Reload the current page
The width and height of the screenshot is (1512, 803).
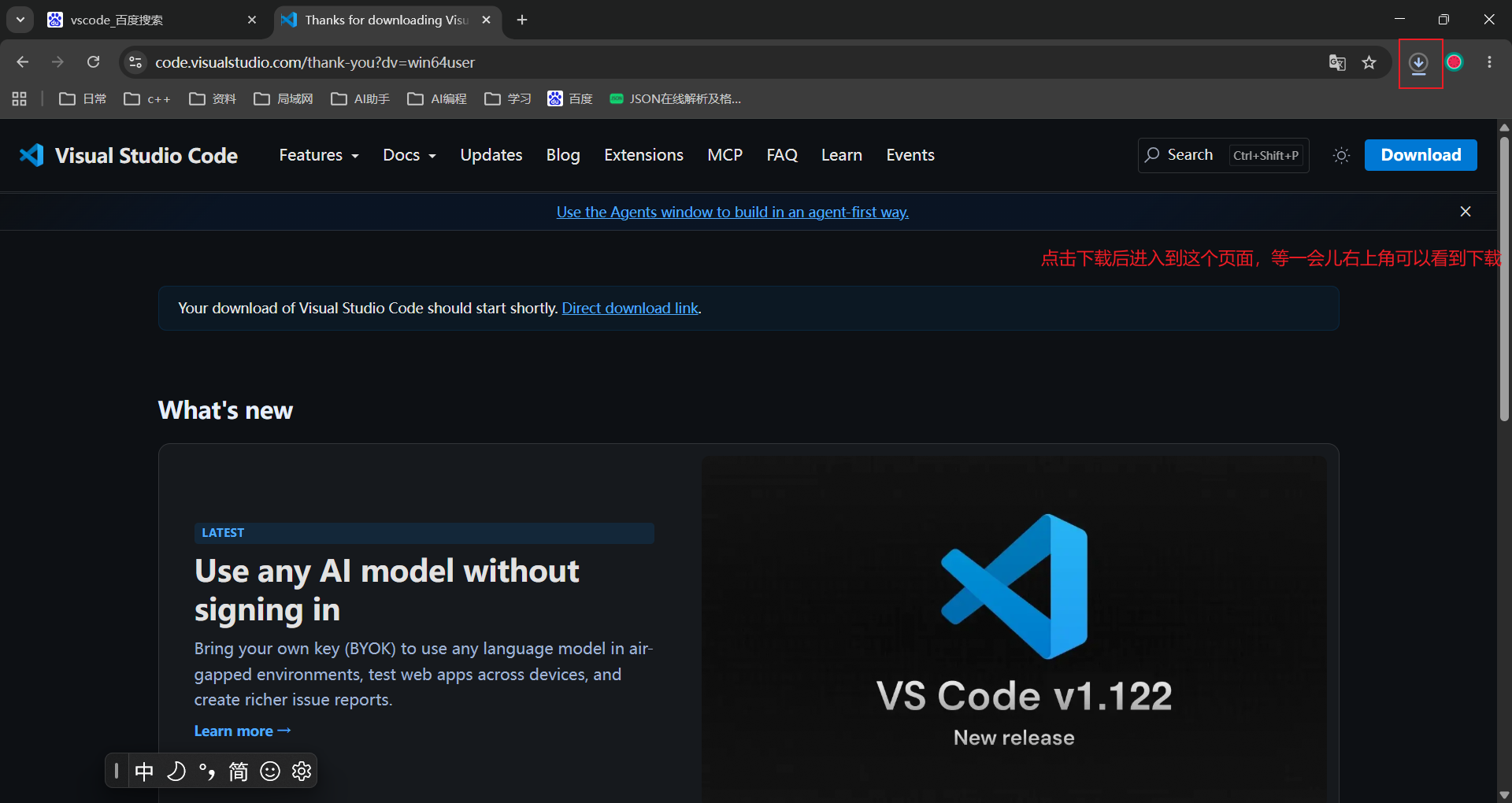click(93, 62)
